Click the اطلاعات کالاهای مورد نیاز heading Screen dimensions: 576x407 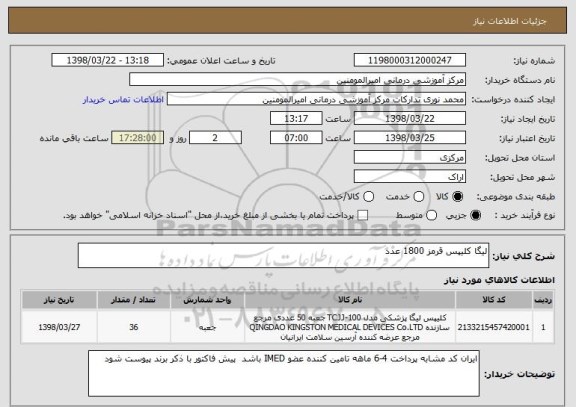click(500, 280)
